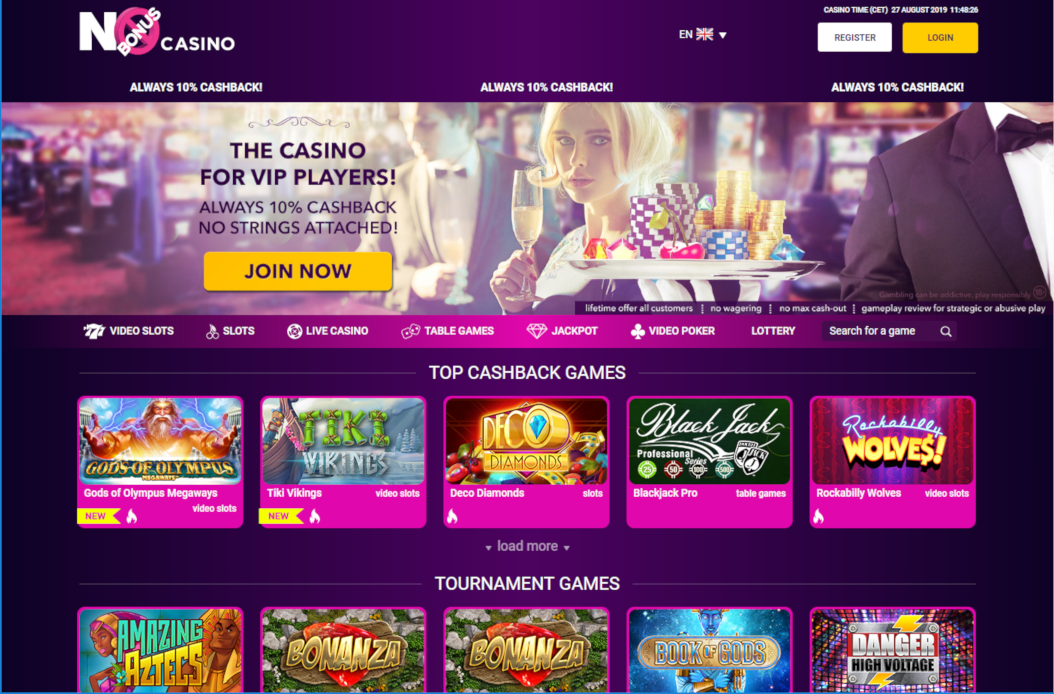Click the search magnifier icon
Image resolution: width=1054 pixels, height=694 pixels.
coord(945,331)
